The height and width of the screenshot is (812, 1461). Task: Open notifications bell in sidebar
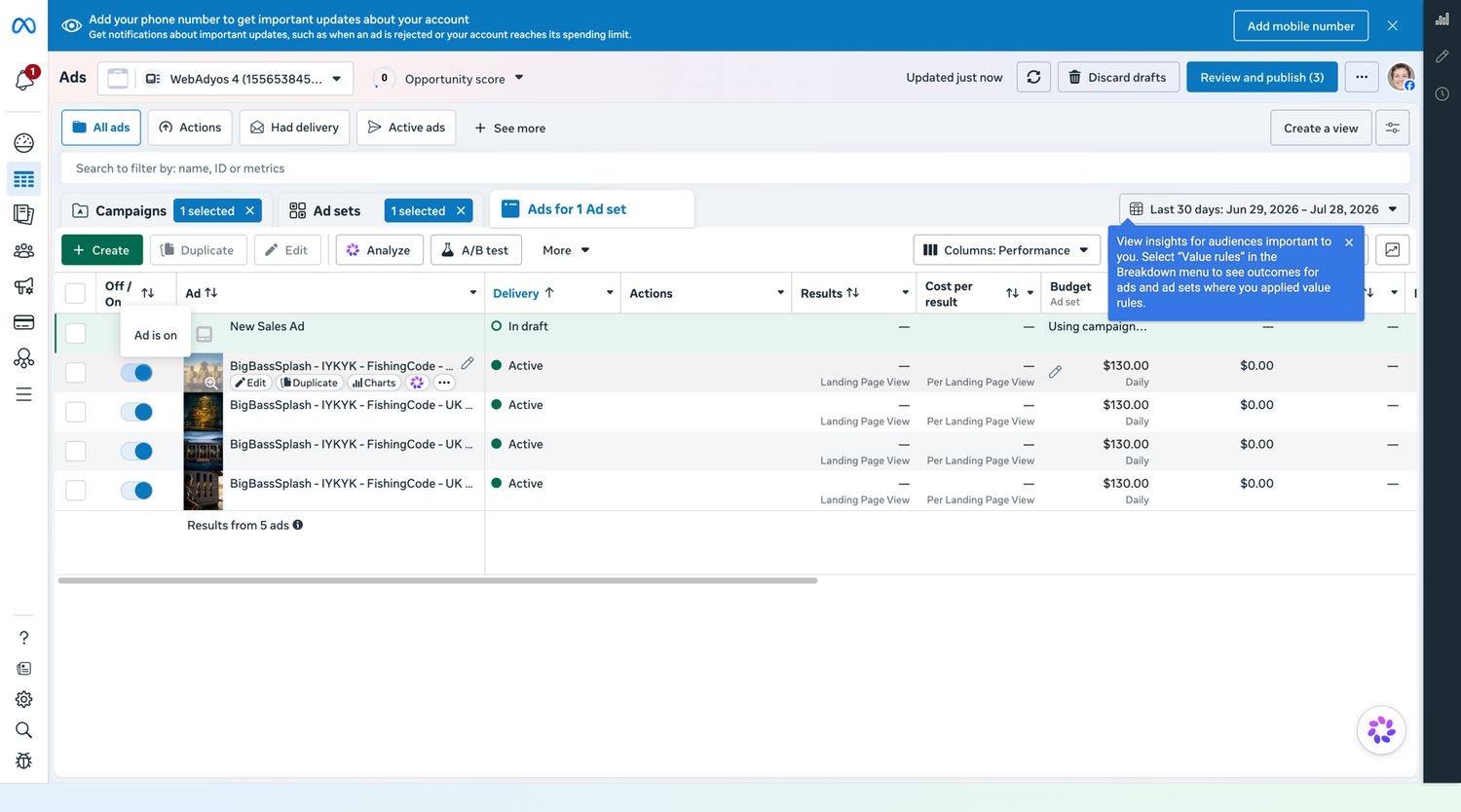pyautogui.click(x=24, y=79)
